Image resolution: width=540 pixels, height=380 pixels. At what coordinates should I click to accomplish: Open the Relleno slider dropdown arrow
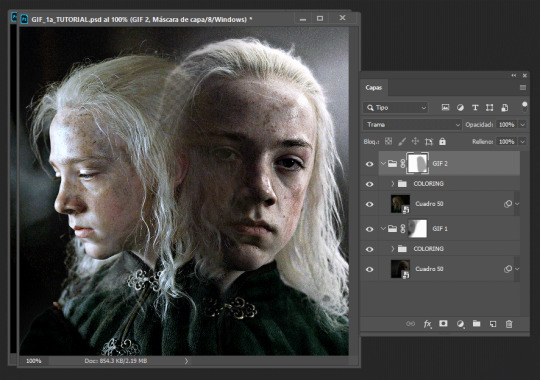pyautogui.click(x=522, y=141)
